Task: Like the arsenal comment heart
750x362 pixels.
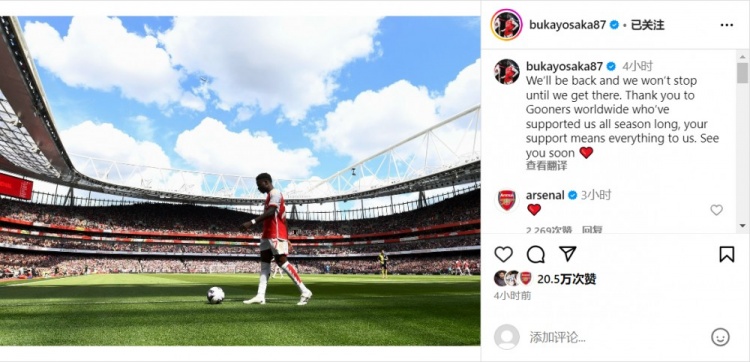Action: coord(716,210)
